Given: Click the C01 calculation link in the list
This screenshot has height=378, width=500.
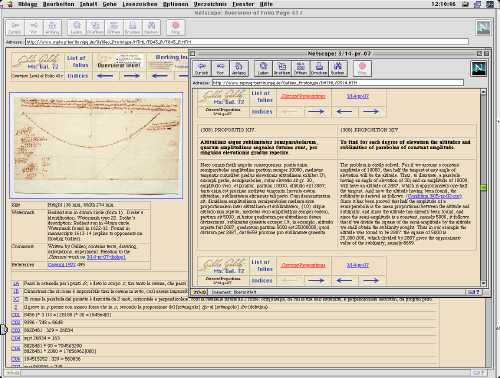Looking at the screenshot, I should point(16,315).
